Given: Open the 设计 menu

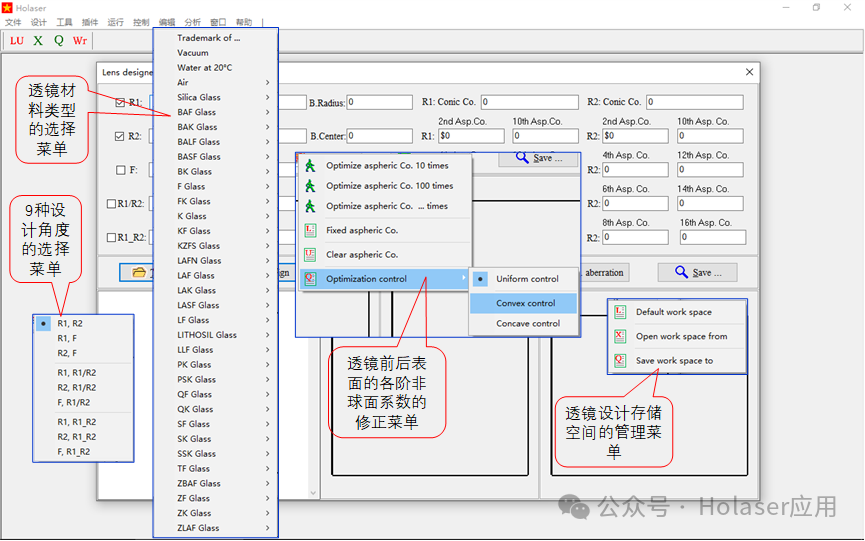Looking at the screenshot, I should 39,22.
